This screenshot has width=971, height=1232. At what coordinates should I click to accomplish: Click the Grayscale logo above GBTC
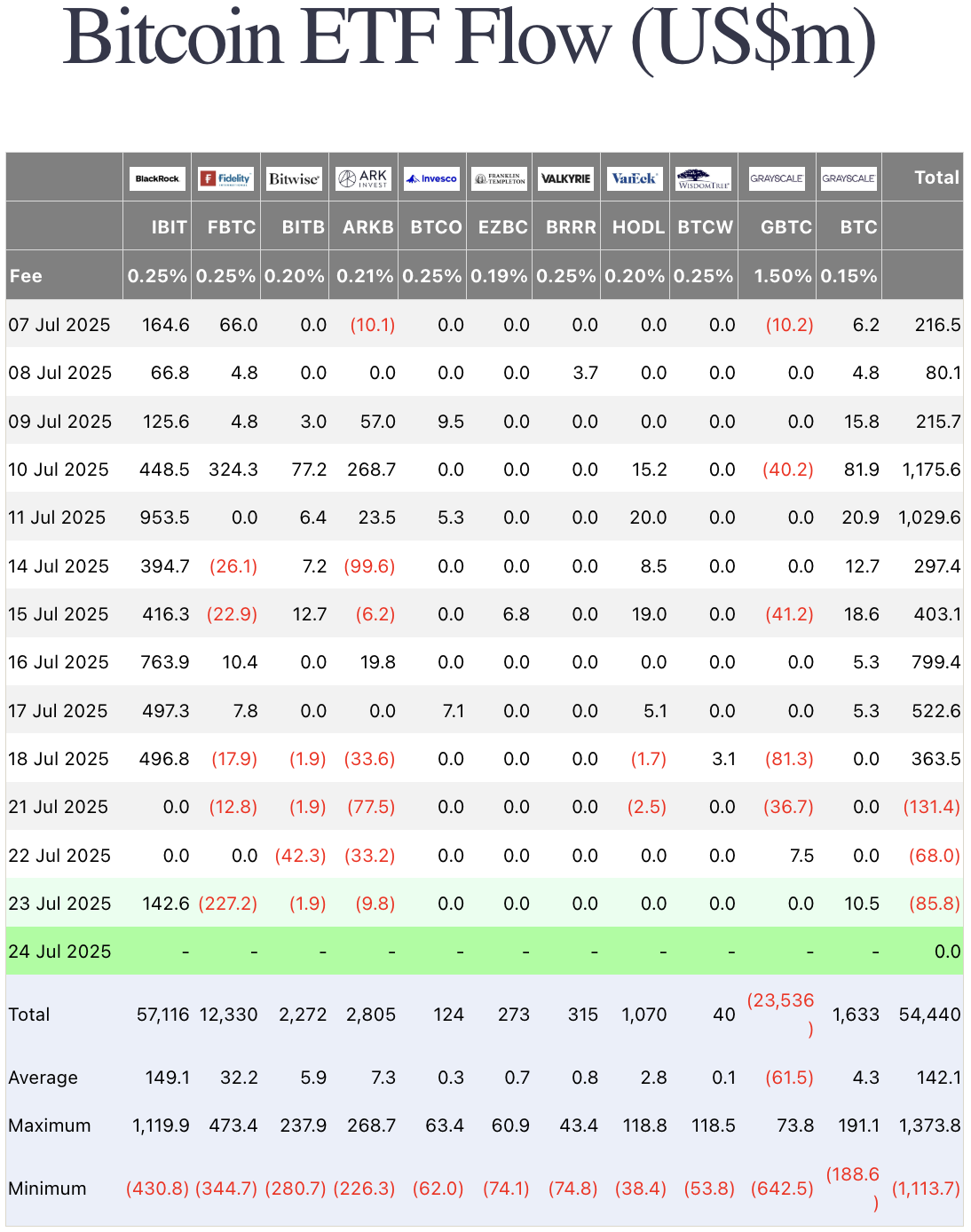777,178
